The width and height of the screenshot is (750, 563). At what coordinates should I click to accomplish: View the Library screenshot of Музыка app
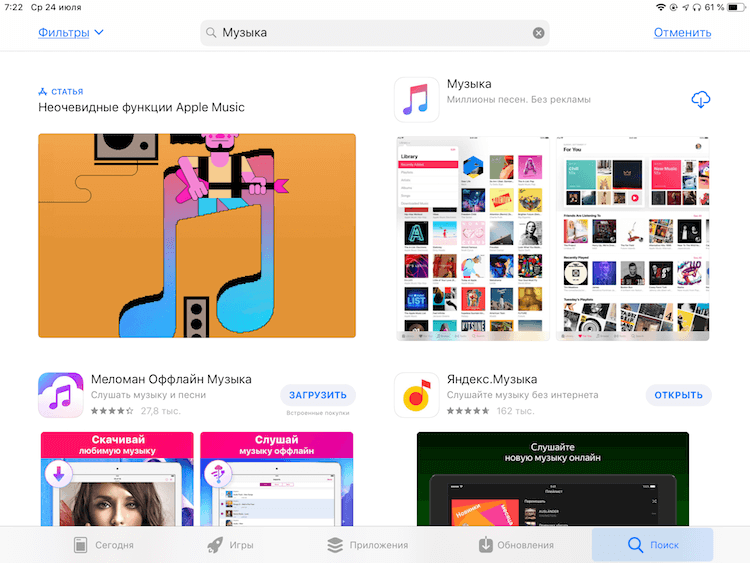click(x=473, y=238)
